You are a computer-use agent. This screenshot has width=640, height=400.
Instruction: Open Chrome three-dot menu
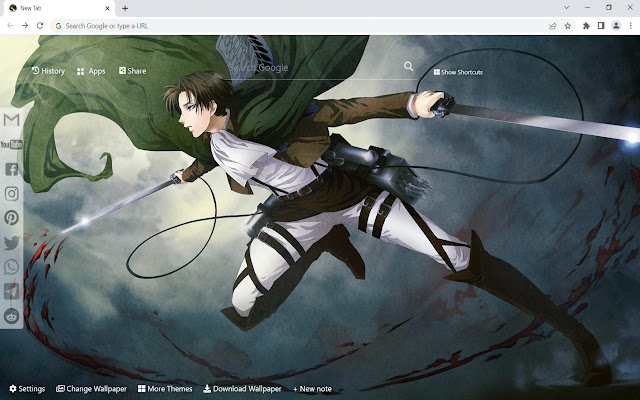tap(631, 26)
